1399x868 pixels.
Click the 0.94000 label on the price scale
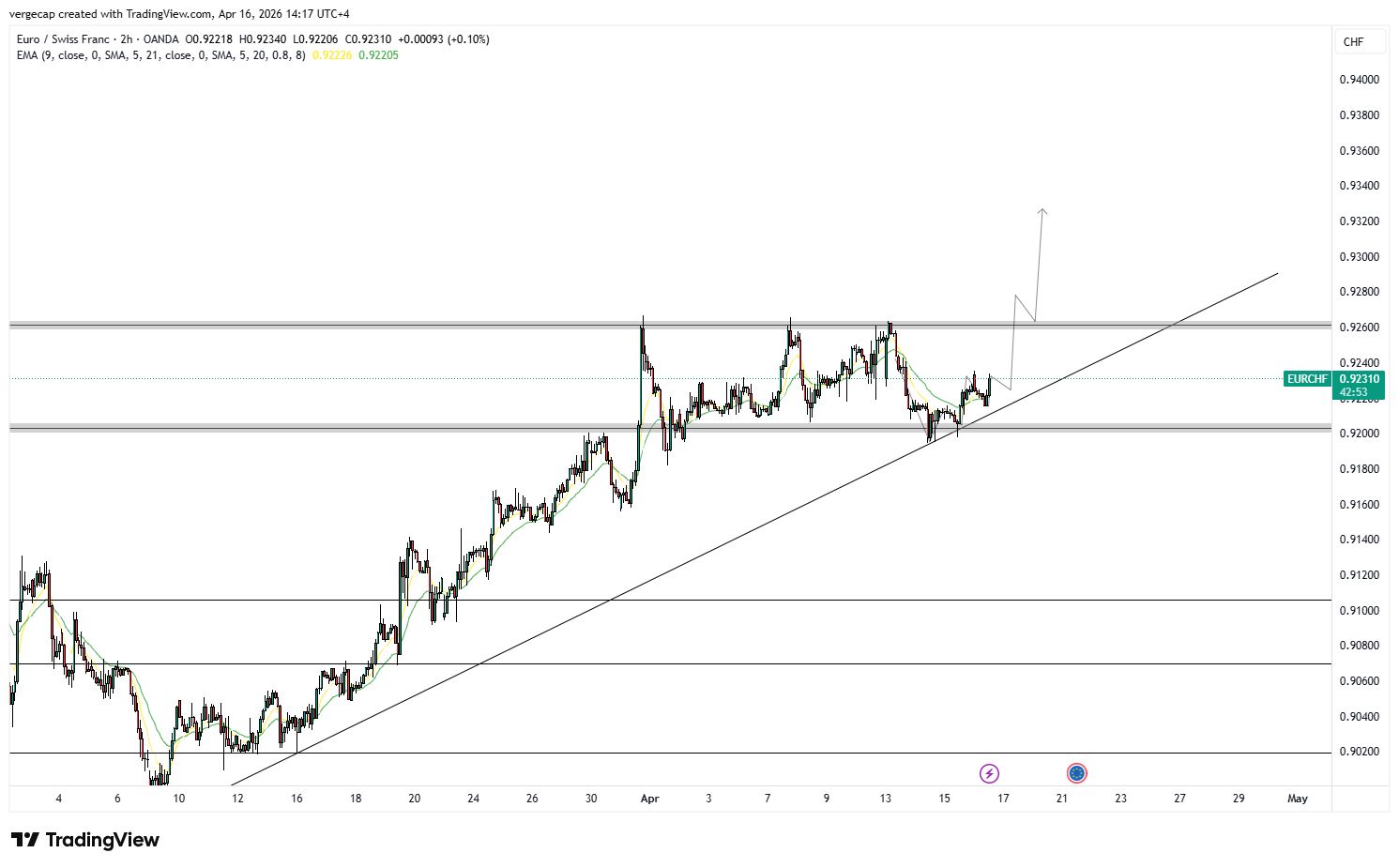1360,80
